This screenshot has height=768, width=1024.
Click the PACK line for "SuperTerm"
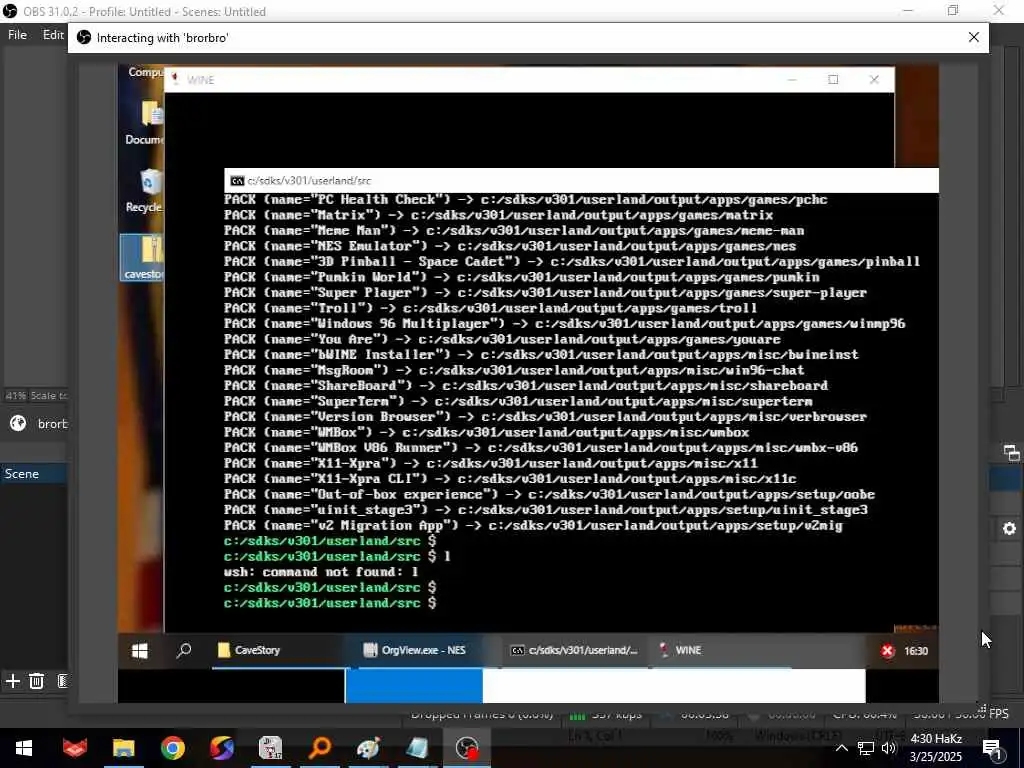tap(518, 402)
